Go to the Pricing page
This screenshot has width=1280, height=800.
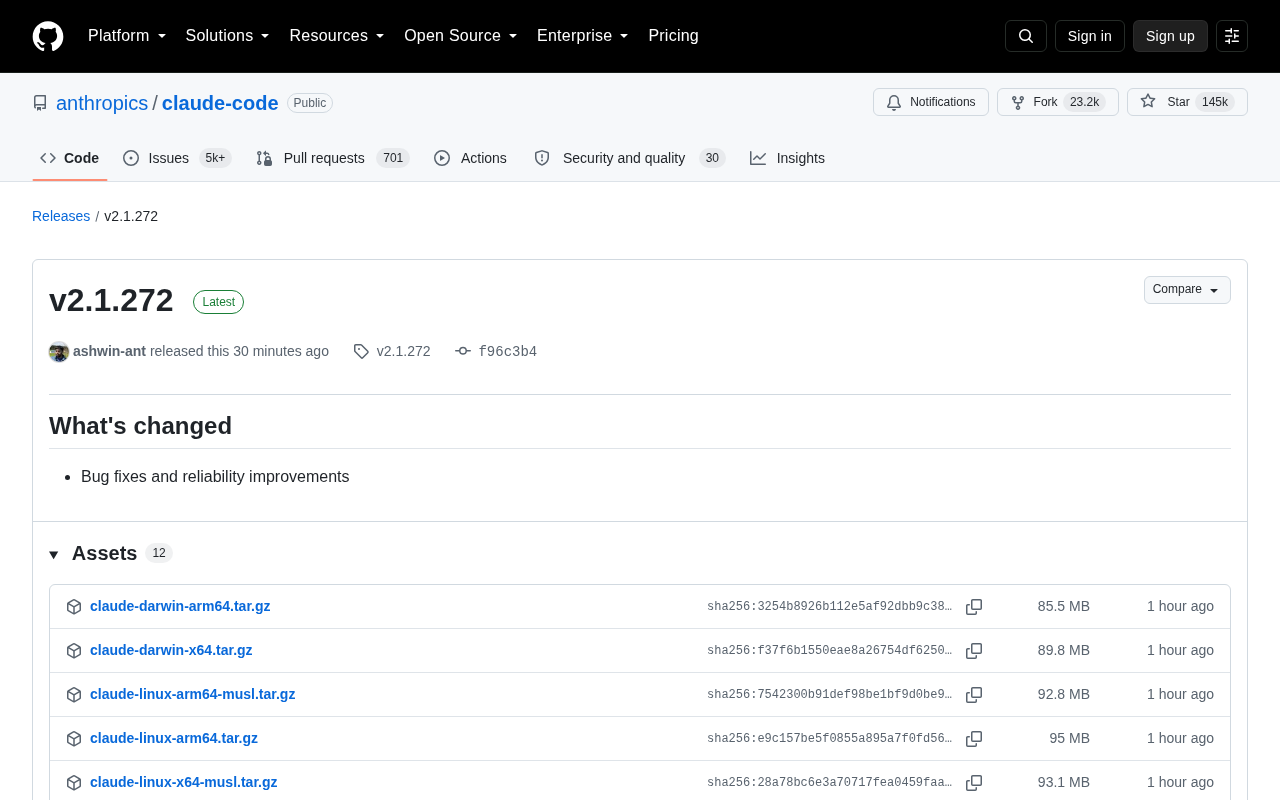673,36
